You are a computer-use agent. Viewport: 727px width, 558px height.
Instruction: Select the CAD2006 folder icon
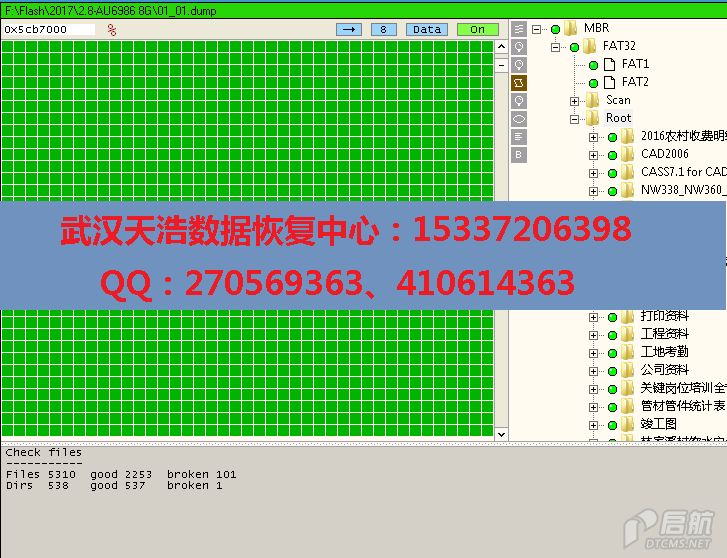[627, 154]
